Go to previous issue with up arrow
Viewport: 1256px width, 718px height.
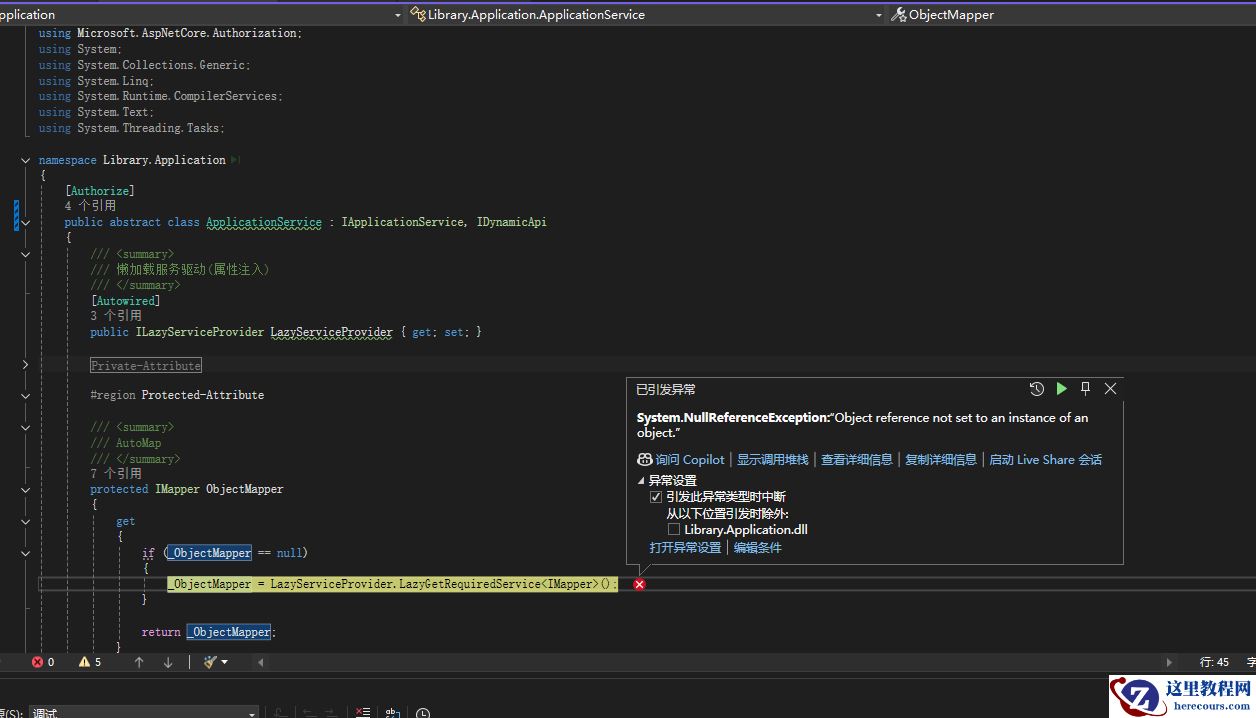tap(139, 662)
